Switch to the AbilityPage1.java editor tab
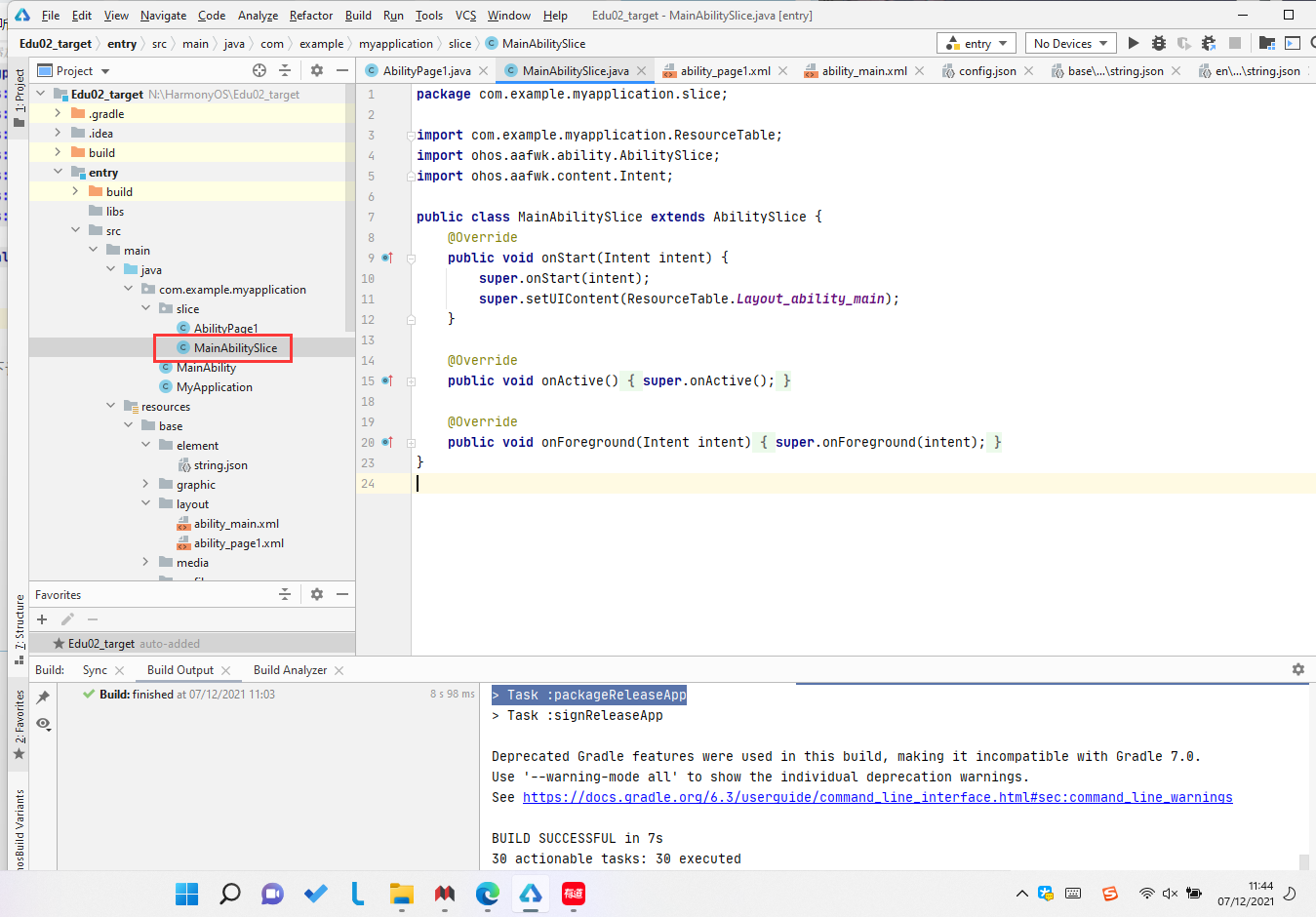The height and width of the screenshot is (917, 1316). tap(427, 70)
